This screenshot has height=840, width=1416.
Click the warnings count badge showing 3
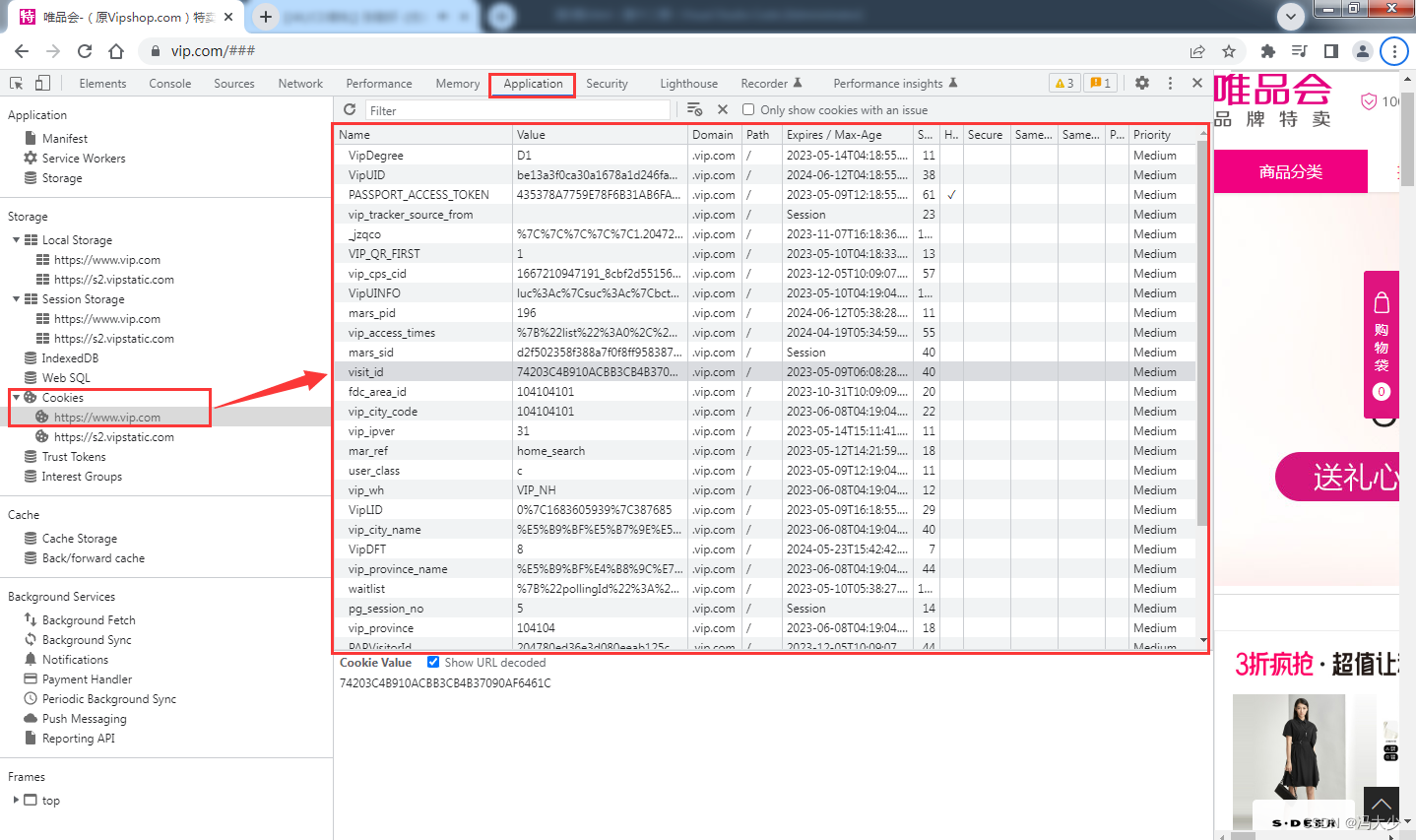(x=1064, y=83)
